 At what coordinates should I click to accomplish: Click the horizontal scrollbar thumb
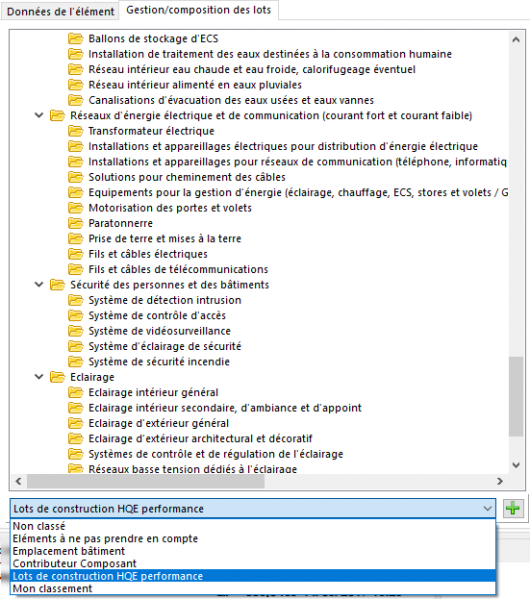tap(146, 481)
